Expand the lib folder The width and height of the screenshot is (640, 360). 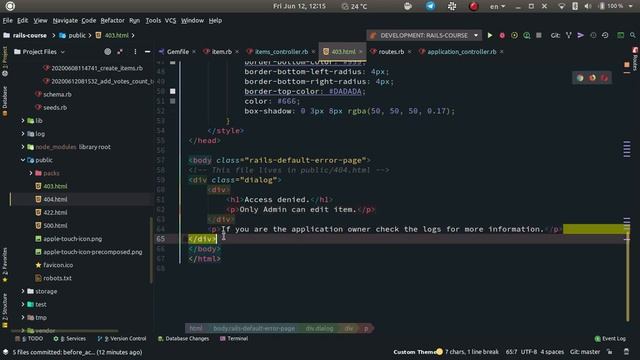coord(23,120)
